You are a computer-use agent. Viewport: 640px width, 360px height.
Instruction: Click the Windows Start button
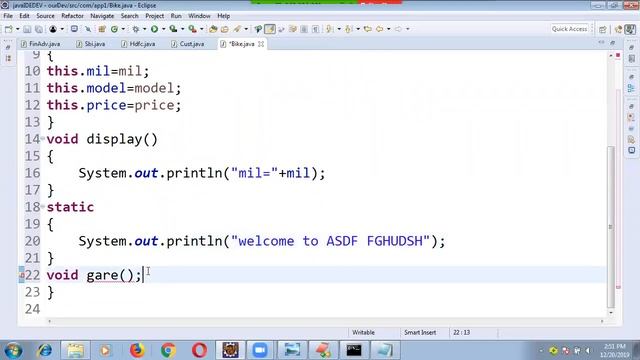tap(13, 350)
